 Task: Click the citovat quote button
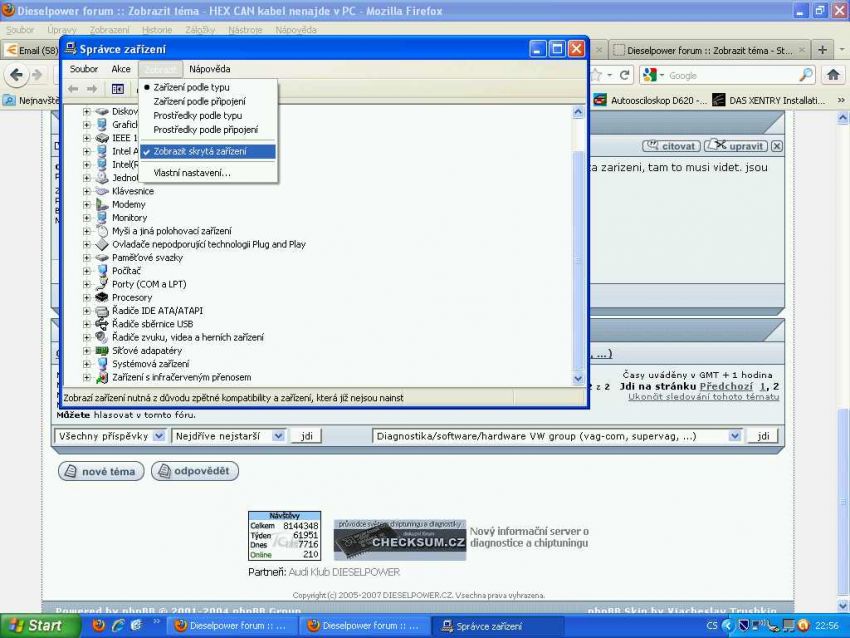click(671, 146)
